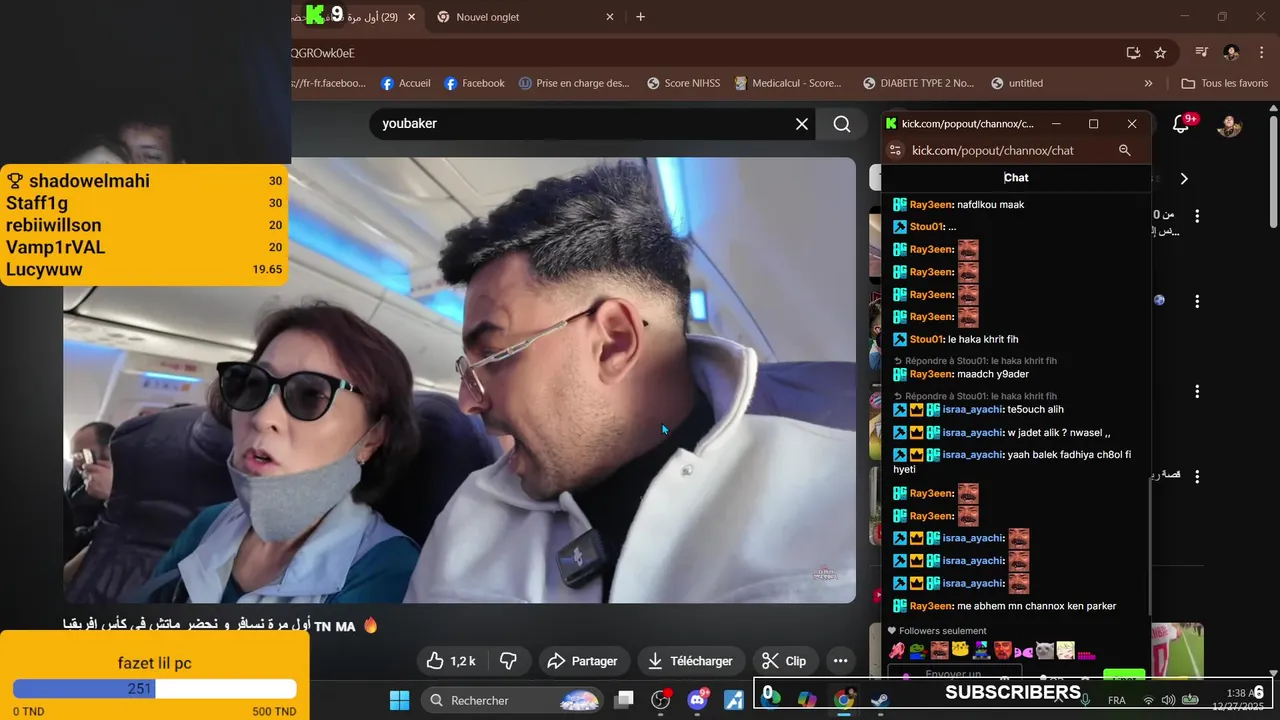Open Google Chrome taskbar icon
Image resolution: width=1280 pixels, height=720 pixels.
click(x=844, y=700)
